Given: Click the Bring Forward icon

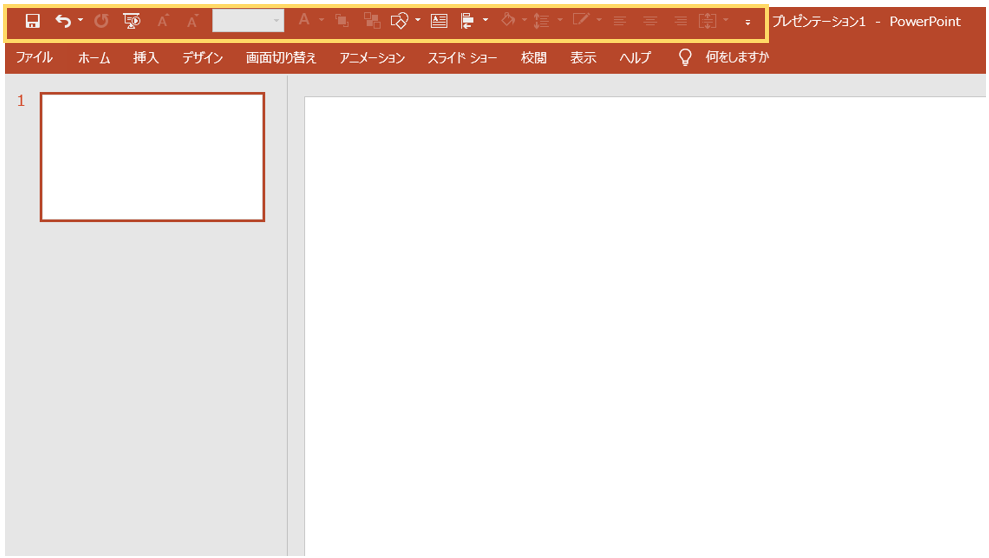Looking at the screenshot, I should point(342,21).
